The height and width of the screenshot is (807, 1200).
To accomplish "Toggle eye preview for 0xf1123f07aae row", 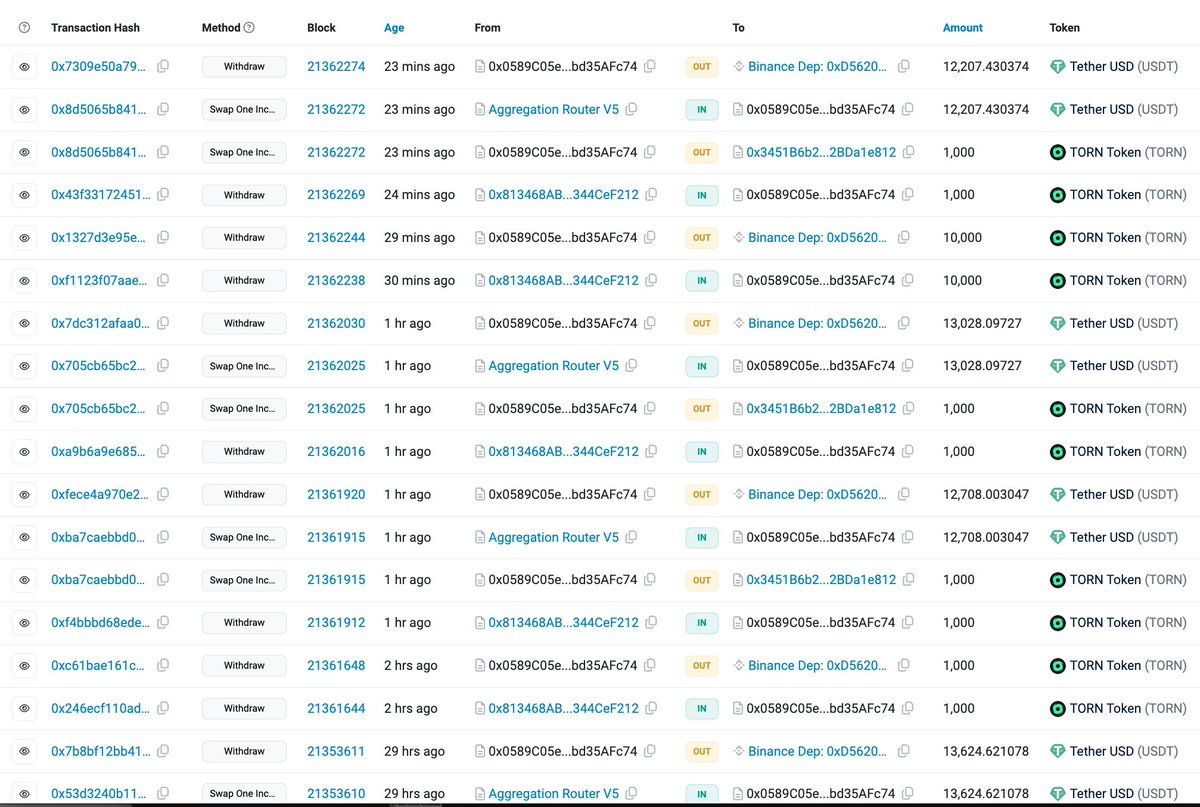I will [25, 281].
